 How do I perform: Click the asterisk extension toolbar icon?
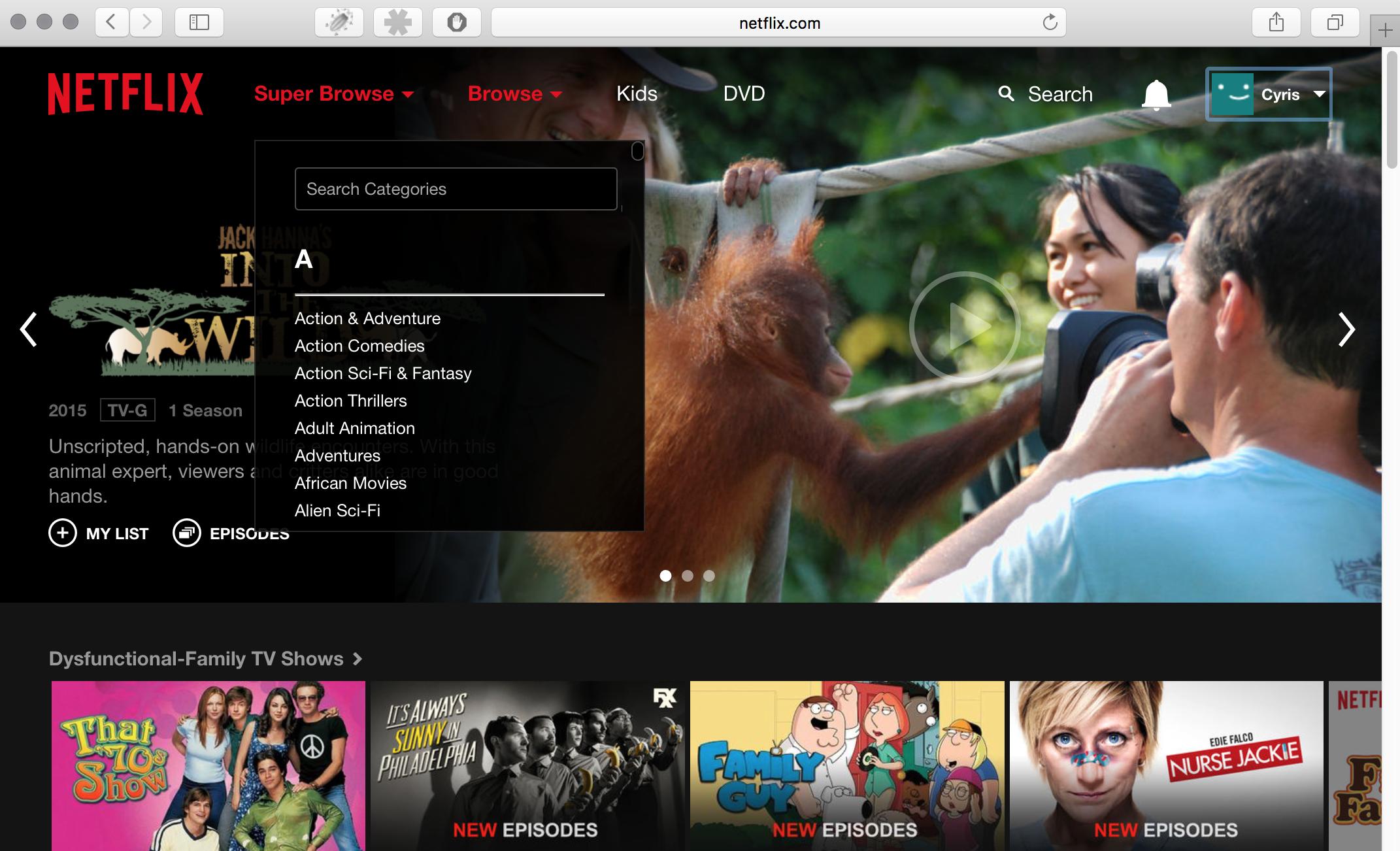click(398, 23)
